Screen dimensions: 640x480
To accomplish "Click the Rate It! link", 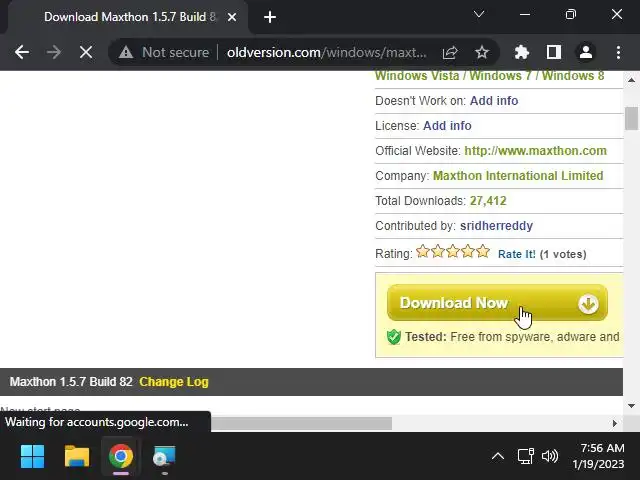I will pos(517,254).
